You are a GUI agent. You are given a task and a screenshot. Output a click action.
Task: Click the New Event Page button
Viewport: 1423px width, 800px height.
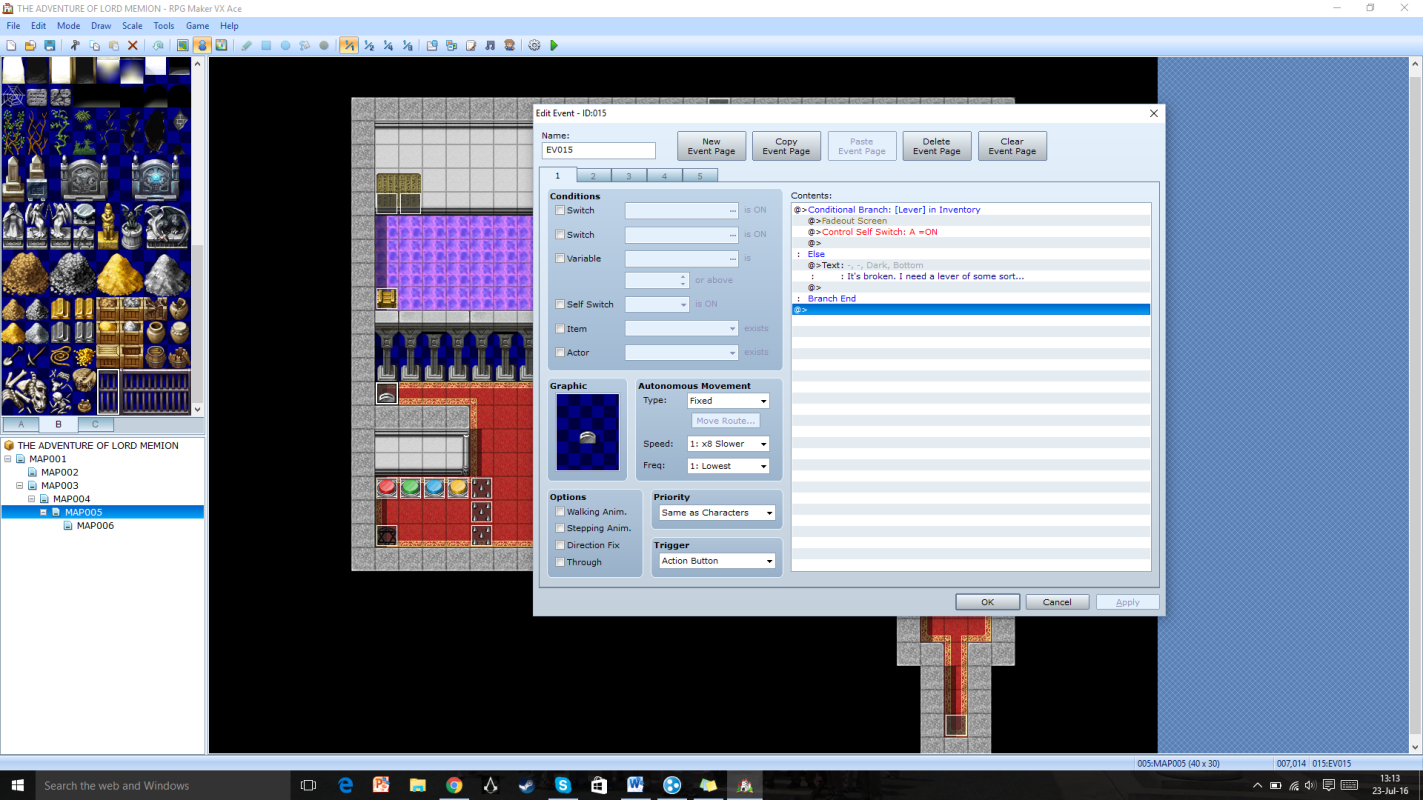711,146
